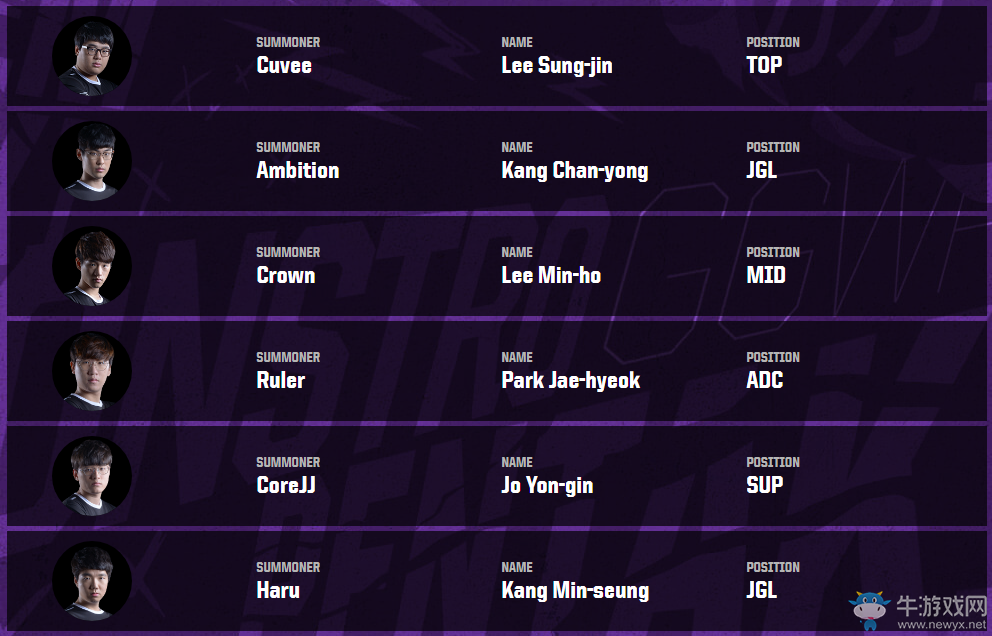Open Ruler's player portrait
Screen dimensions: 992x636
pyautogui.click(x=92, y=371)
